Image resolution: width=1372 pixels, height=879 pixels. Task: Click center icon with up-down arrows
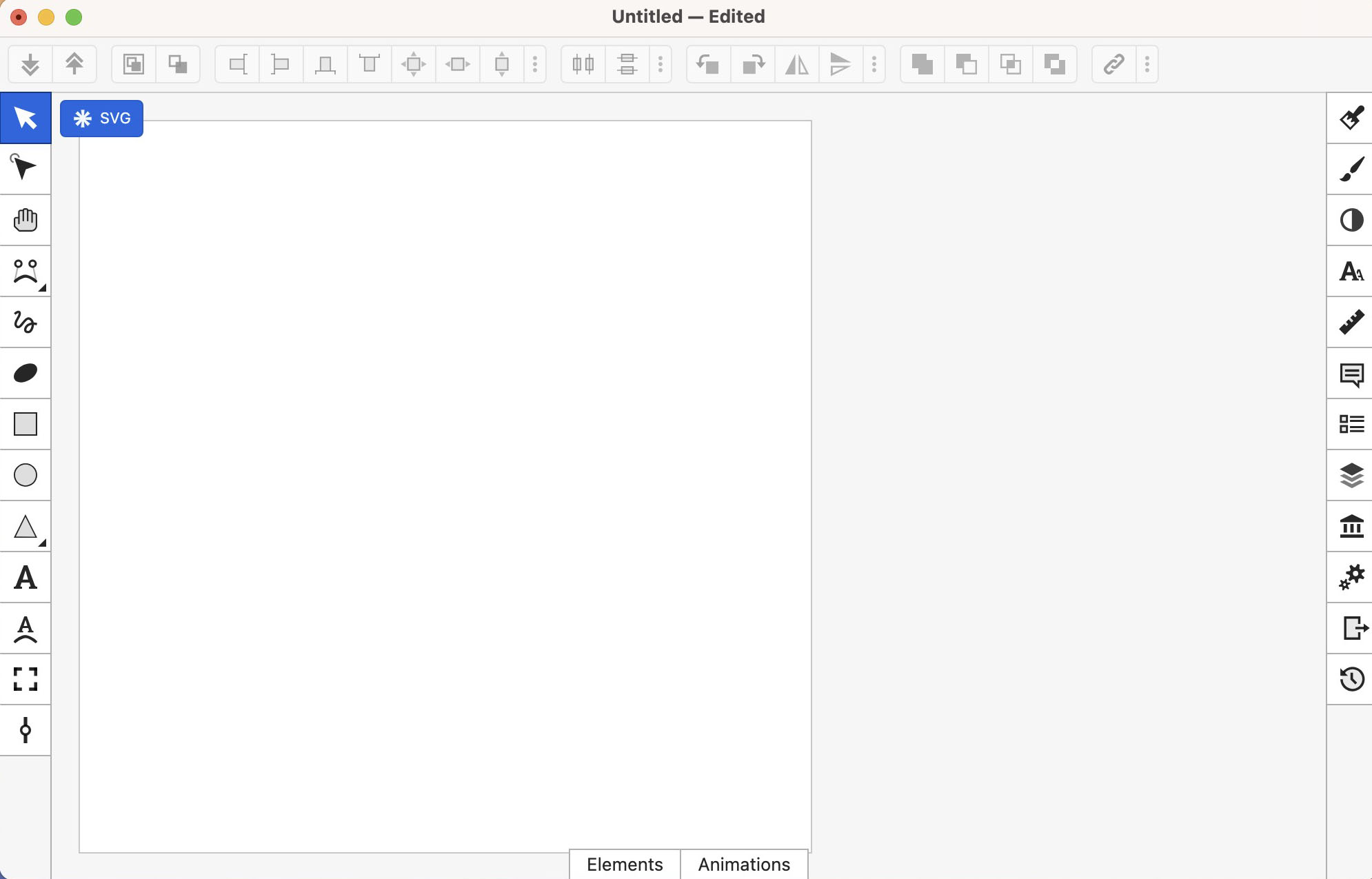(502, 64)
